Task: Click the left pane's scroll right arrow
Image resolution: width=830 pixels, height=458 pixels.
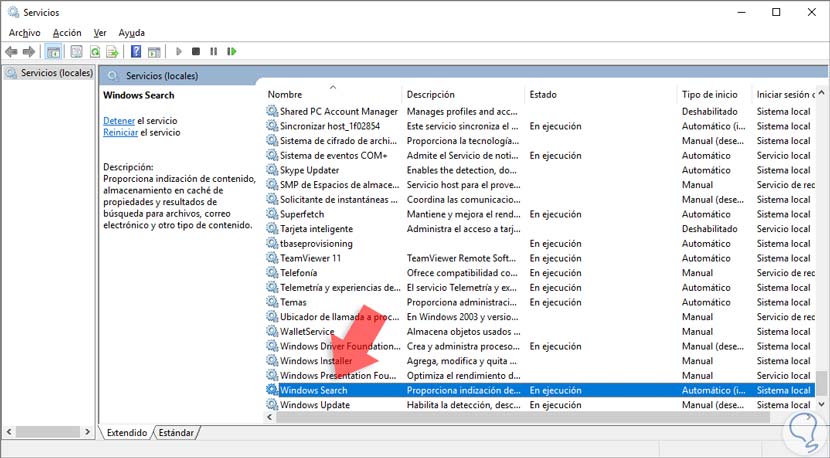Action: pos(88,432)
